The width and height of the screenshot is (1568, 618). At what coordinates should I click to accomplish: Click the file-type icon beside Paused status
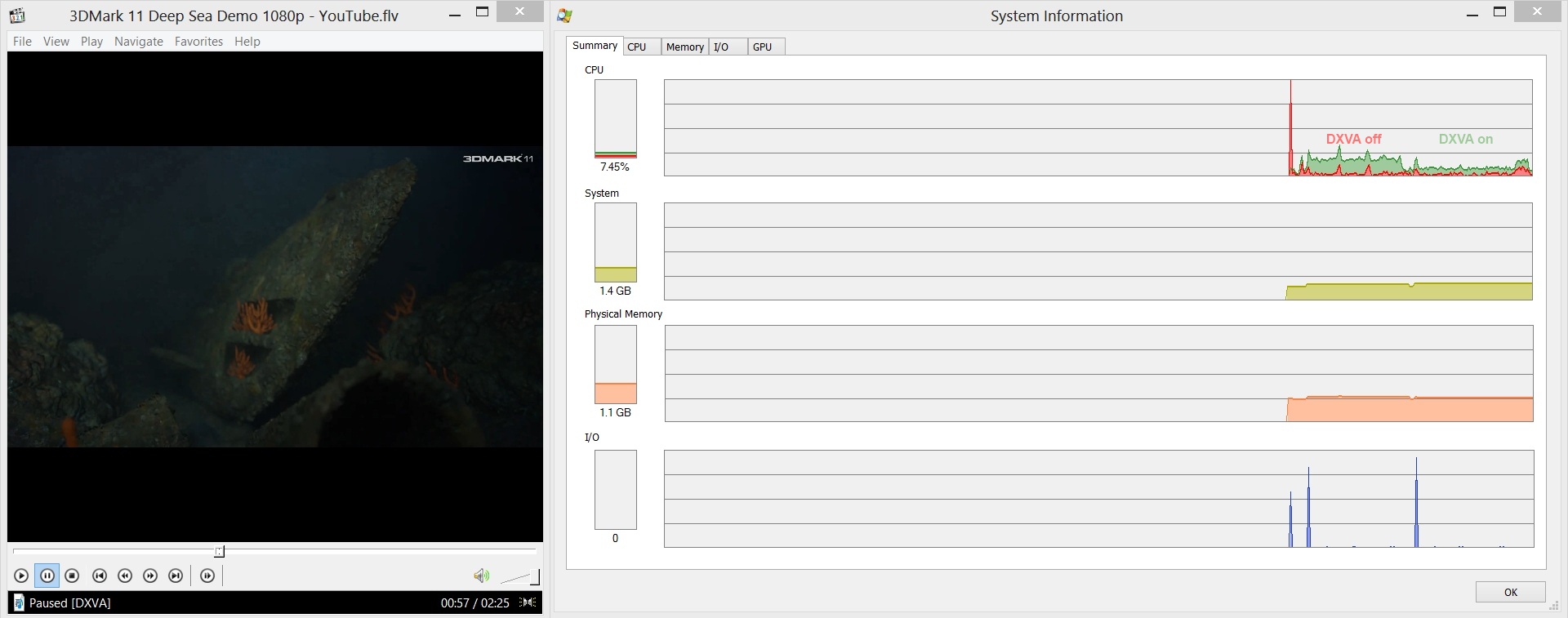pos(18,603)
